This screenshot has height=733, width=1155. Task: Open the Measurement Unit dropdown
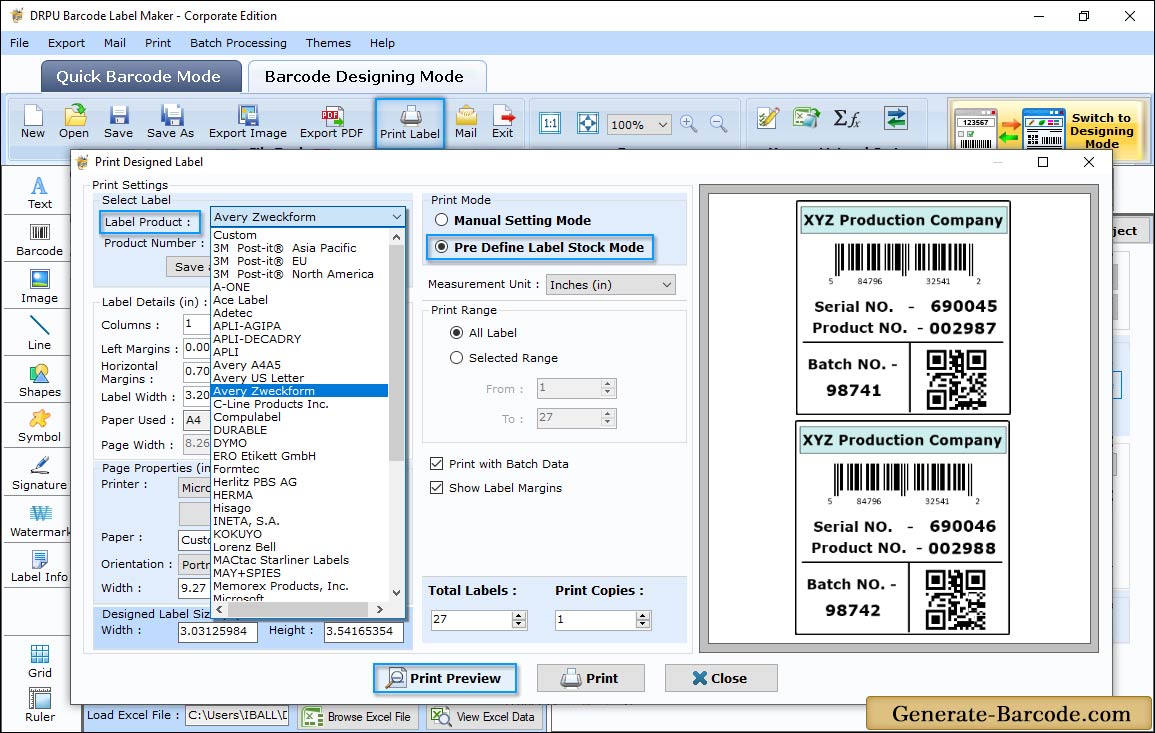pos(611,284)
